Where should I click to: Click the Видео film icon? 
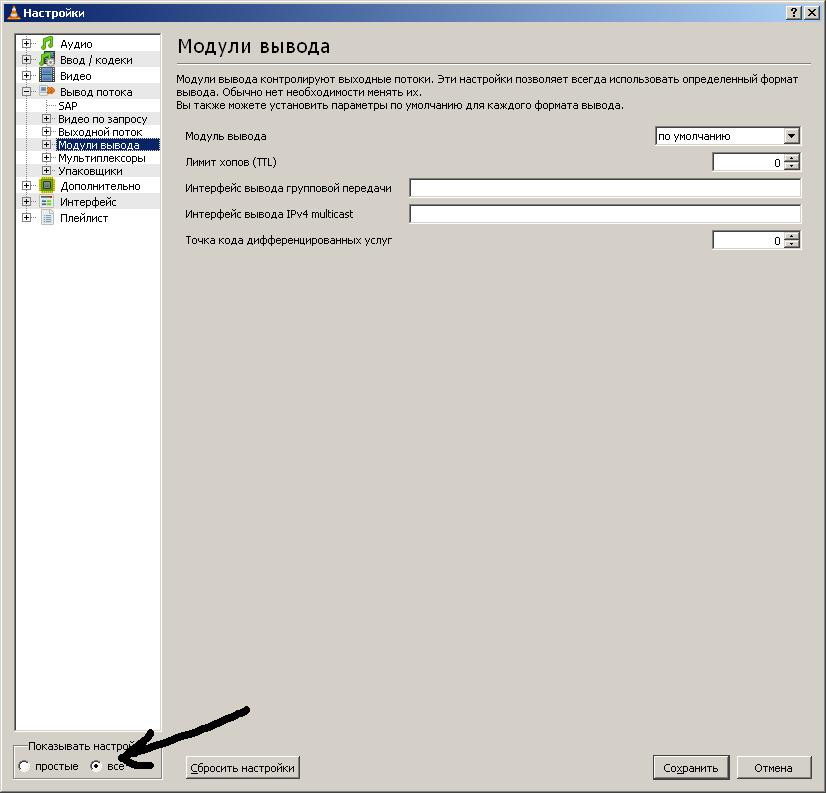click(x=47, y=76)
